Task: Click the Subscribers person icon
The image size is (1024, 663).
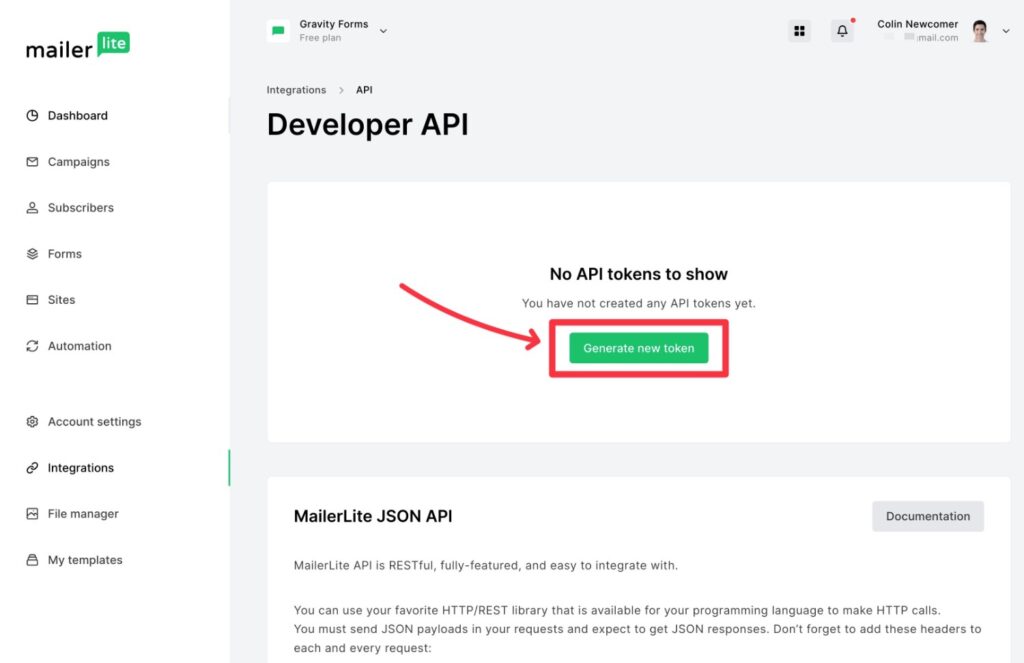Action: pos(32,208)
